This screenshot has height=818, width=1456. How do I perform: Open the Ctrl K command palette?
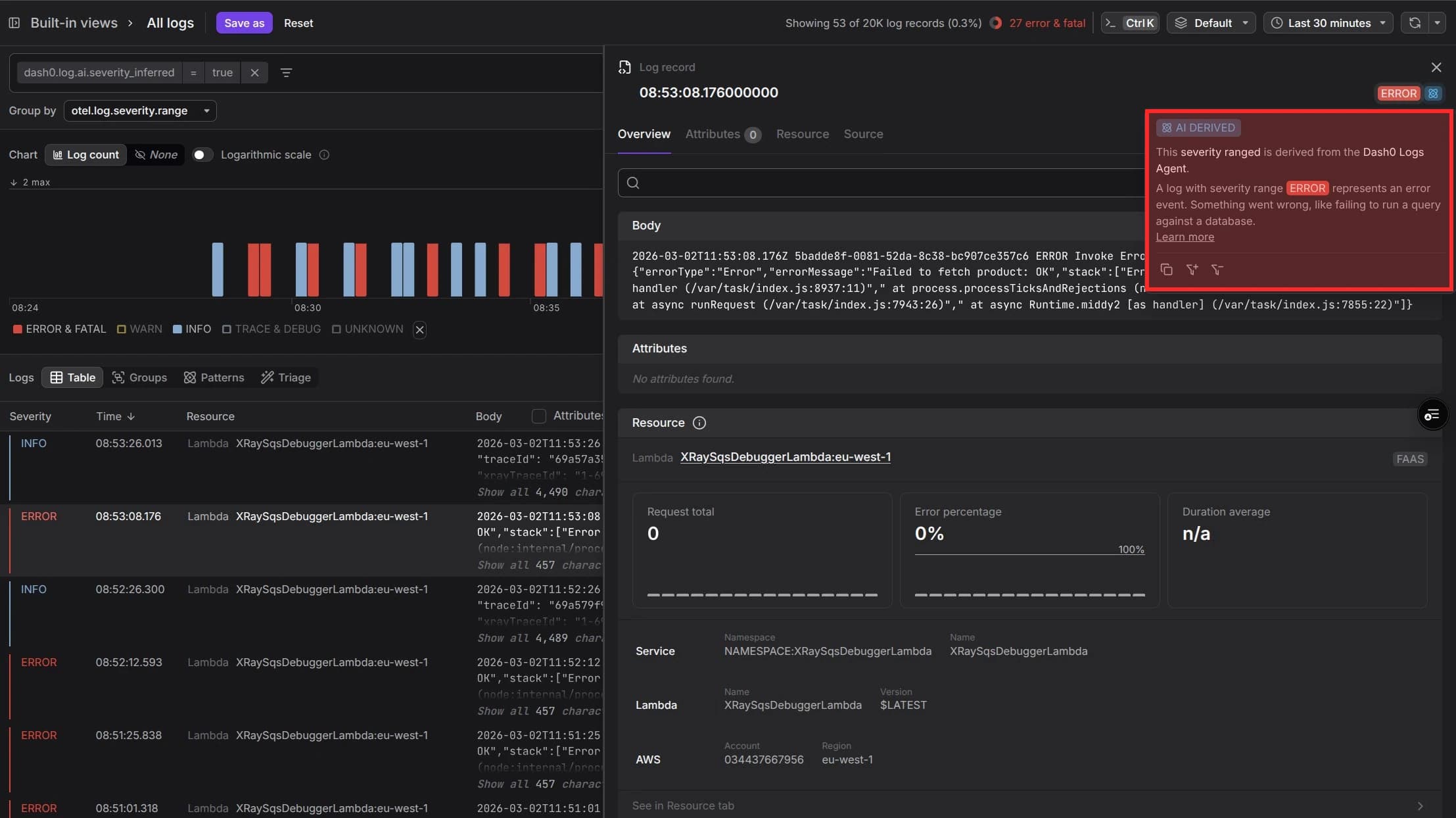tap(1131, 23)
